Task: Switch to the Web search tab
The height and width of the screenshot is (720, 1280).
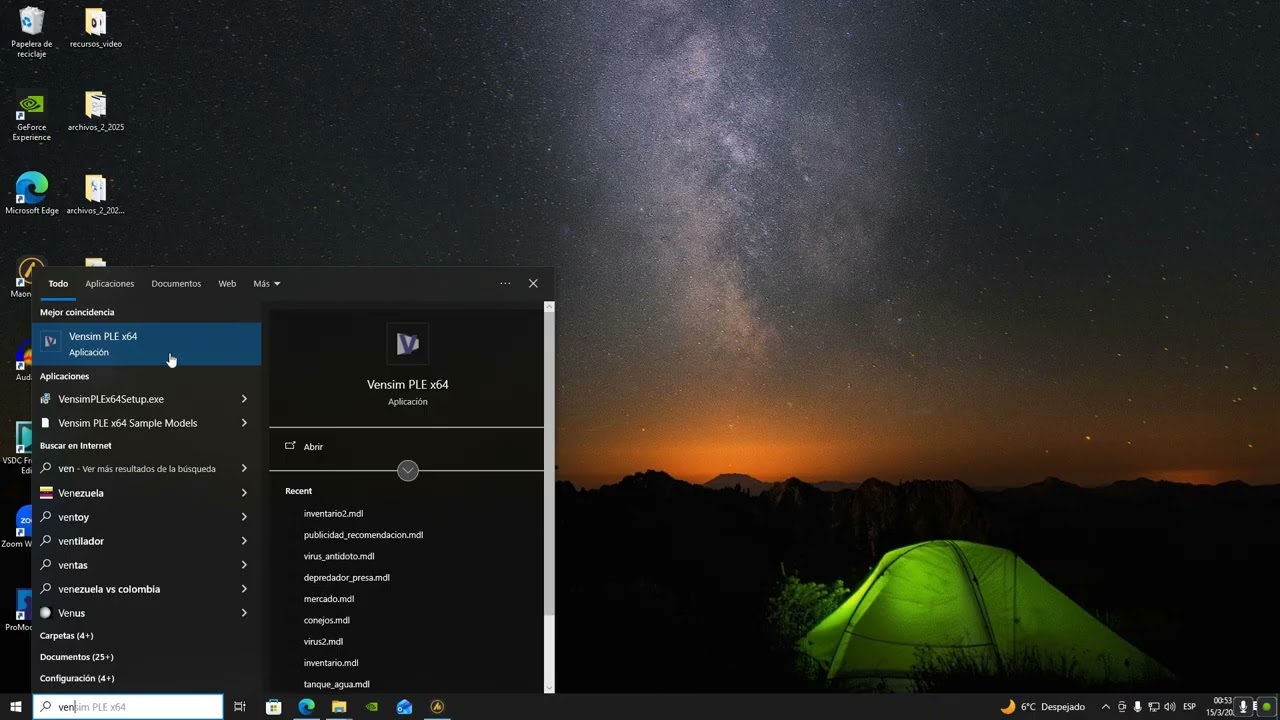Action: click(x=227, y=284)
